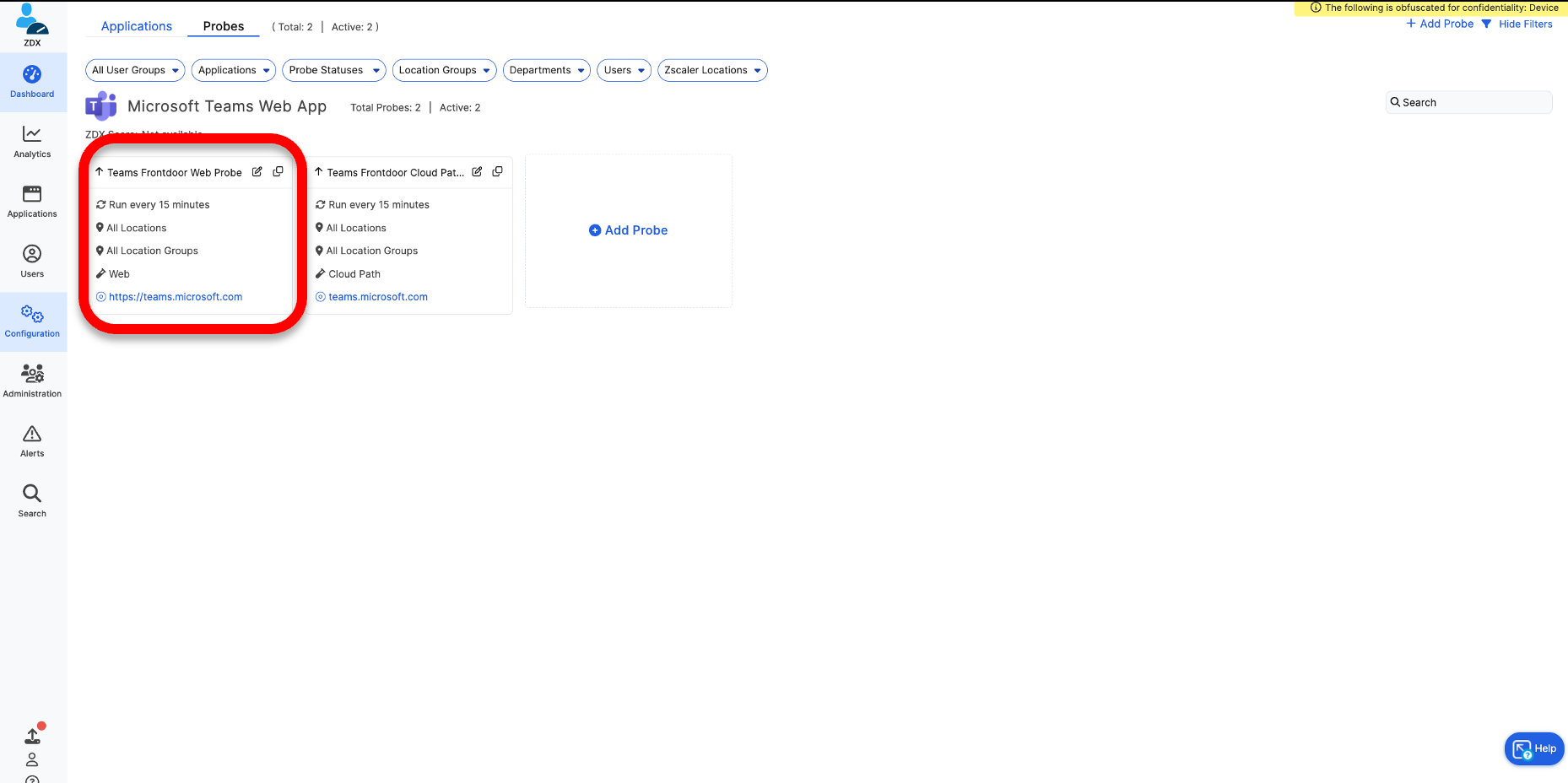View Alerts from the sidebar
The image size is (1568, 783).
(32, 442)
